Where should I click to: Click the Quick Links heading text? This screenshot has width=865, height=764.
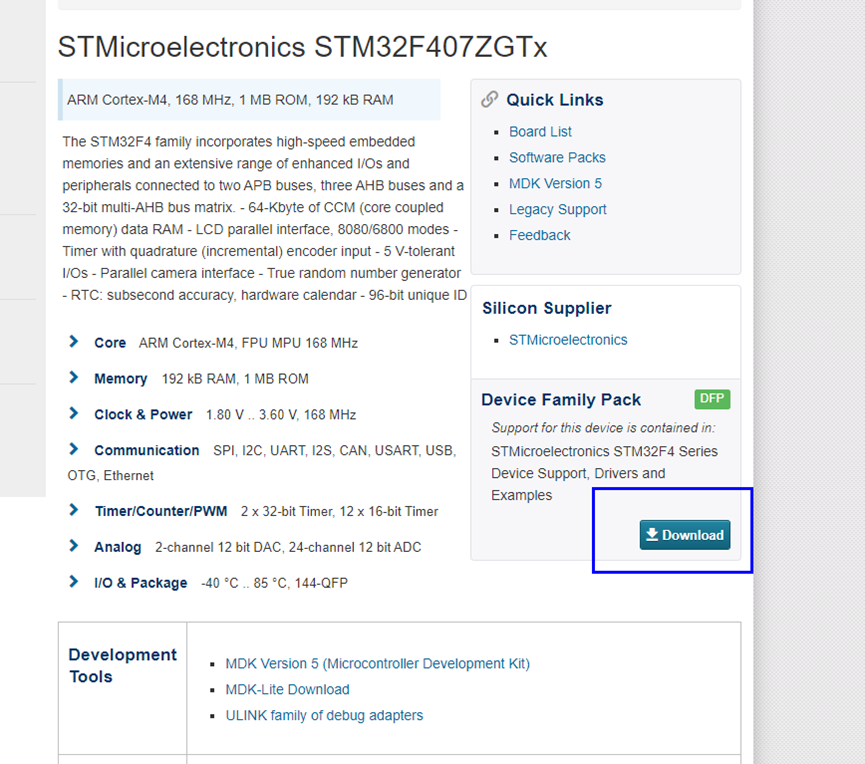[555, 100]
